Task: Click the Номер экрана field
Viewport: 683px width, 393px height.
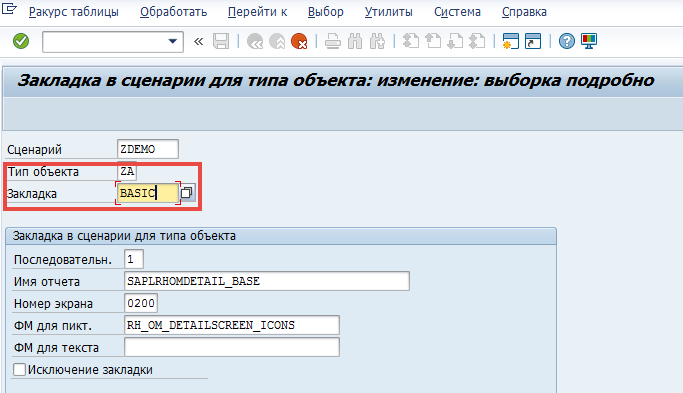Action: coord(141,303)
